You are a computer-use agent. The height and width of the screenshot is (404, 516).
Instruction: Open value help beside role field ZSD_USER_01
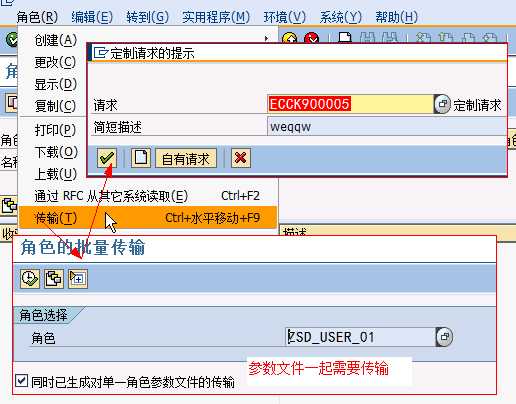pyautogui.click(x=444, y=337)
